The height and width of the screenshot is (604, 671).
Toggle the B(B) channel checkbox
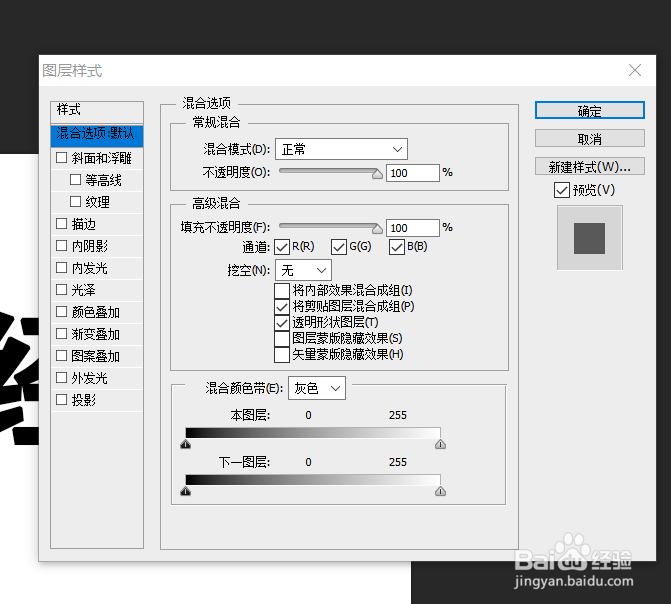tap(397, 247)
